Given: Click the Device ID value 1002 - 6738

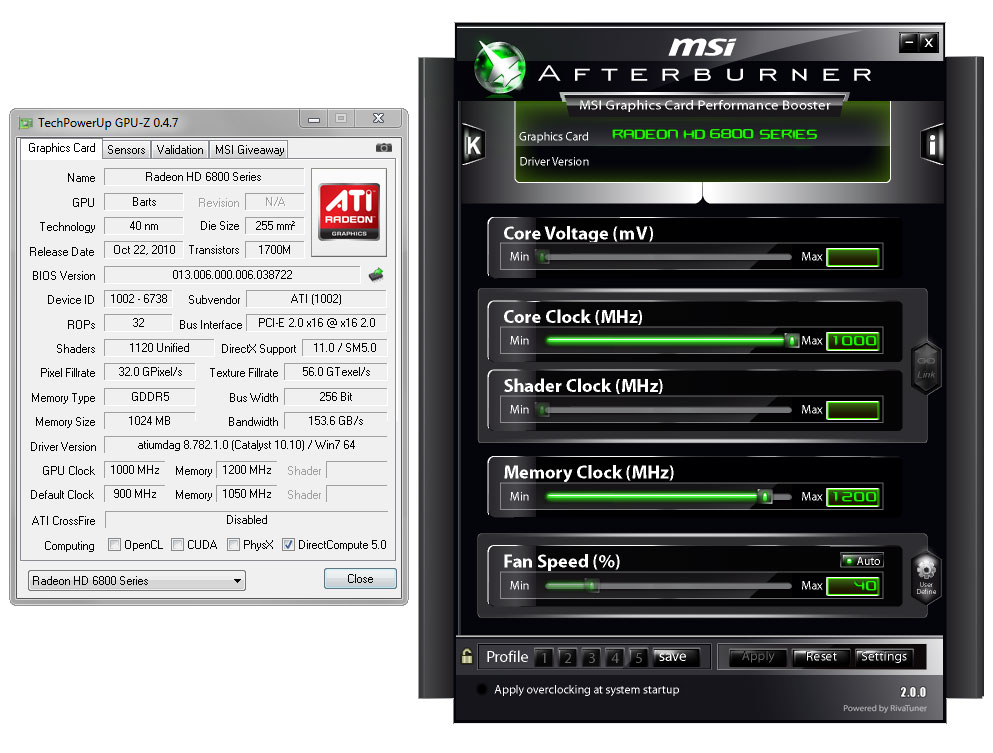Looking at the screenshot, I should click(139, 299).
